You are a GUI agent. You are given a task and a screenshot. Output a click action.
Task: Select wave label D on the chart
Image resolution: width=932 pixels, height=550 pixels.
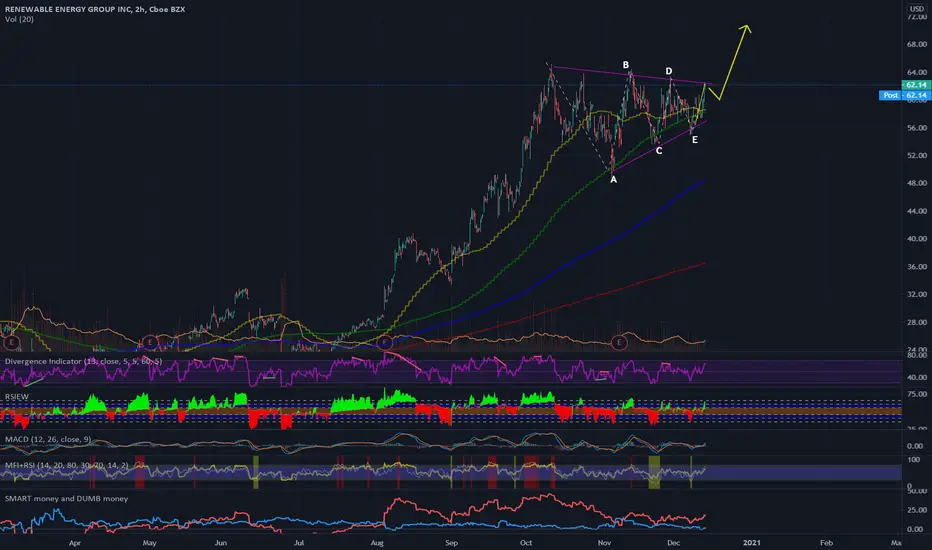[x=669, y=71]
